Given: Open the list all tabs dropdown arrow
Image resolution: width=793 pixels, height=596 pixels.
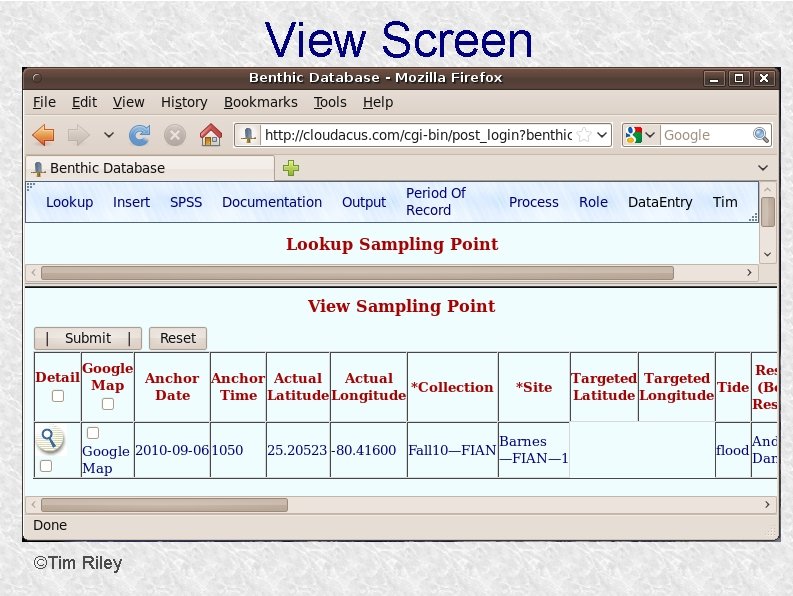Looking at the screenshot, I should click(763, 167).
